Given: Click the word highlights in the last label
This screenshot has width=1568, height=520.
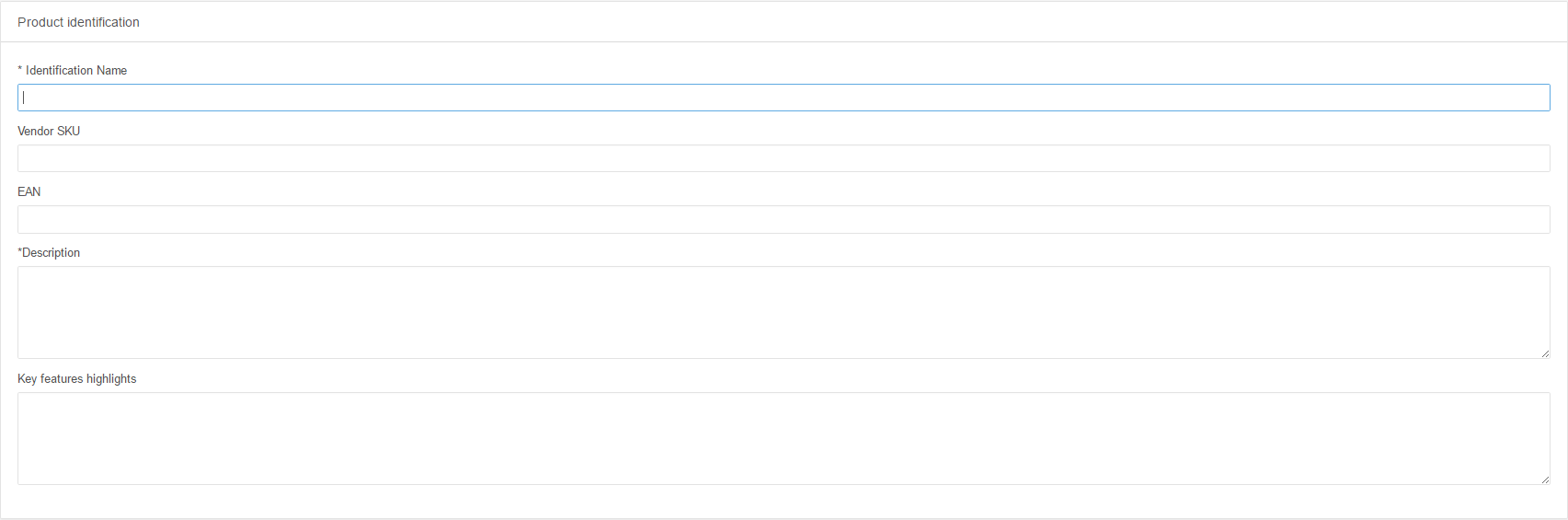Looking at the screenshot, I should (x=111, y=378).
